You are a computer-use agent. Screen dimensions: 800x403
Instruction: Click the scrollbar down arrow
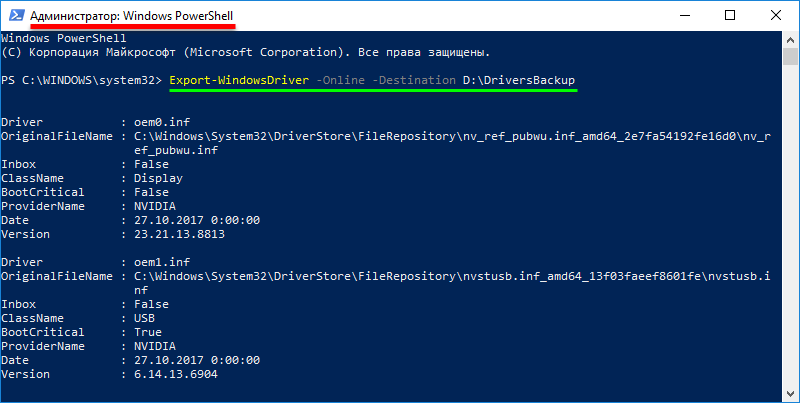click(790, 392)
